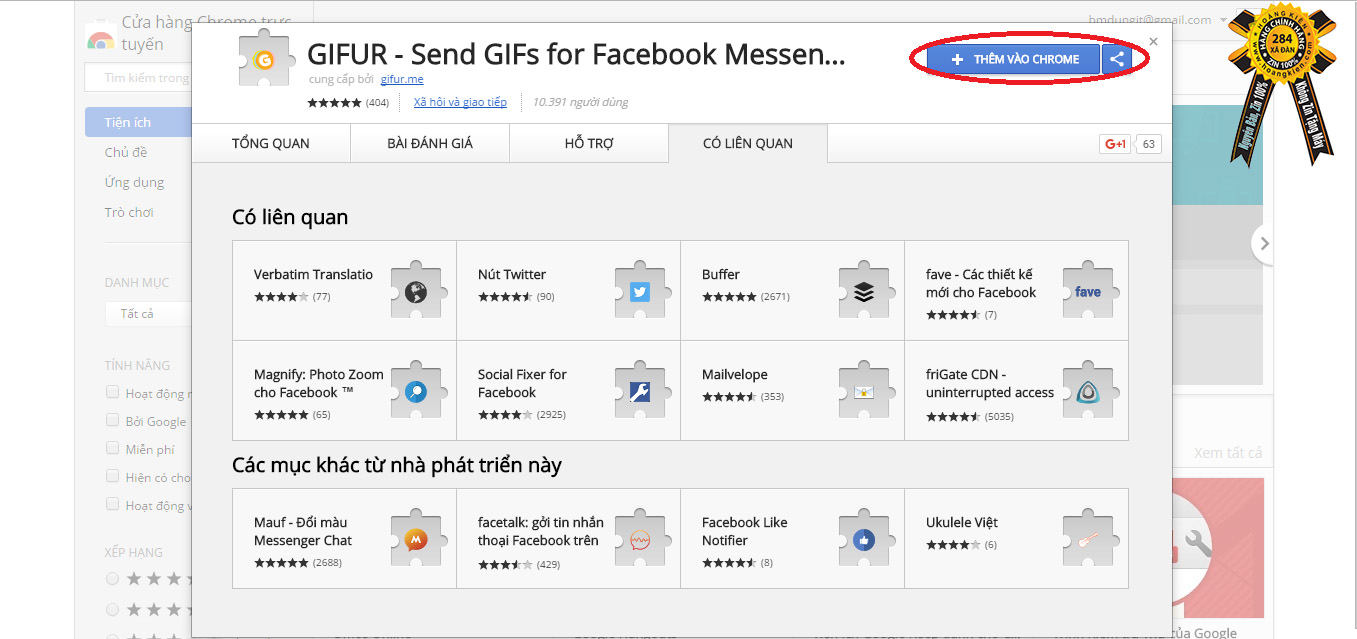The image size is (1357, 639).
Task: Click the friGate CDN icon
Action: coord(1088,391)
